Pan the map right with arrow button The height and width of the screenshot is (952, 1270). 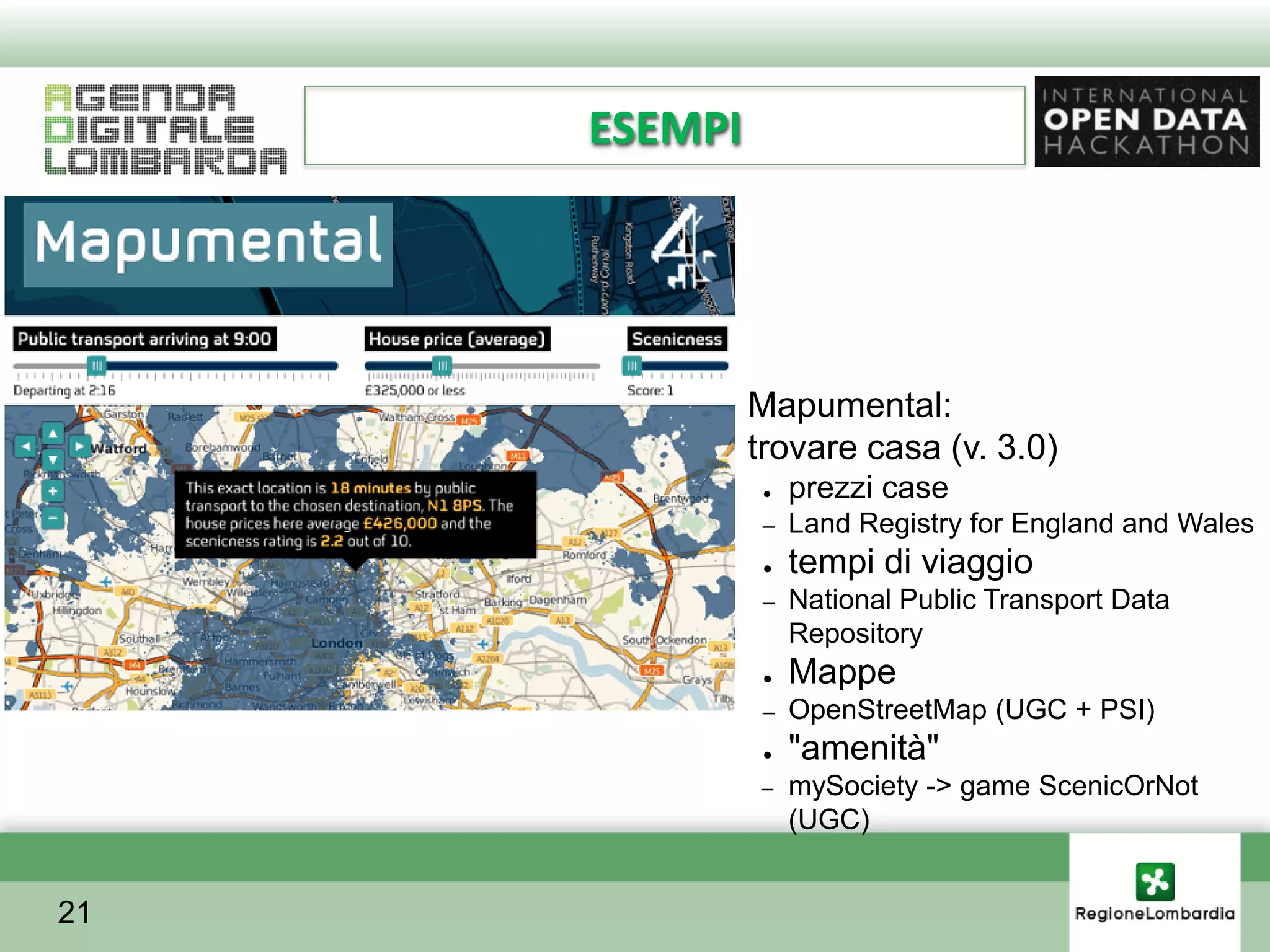point(79,446)
